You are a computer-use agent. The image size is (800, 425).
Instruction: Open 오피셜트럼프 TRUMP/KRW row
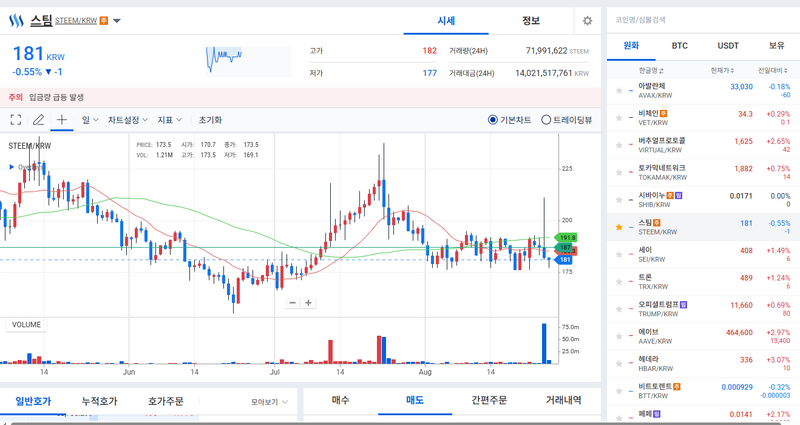[704, 309]
